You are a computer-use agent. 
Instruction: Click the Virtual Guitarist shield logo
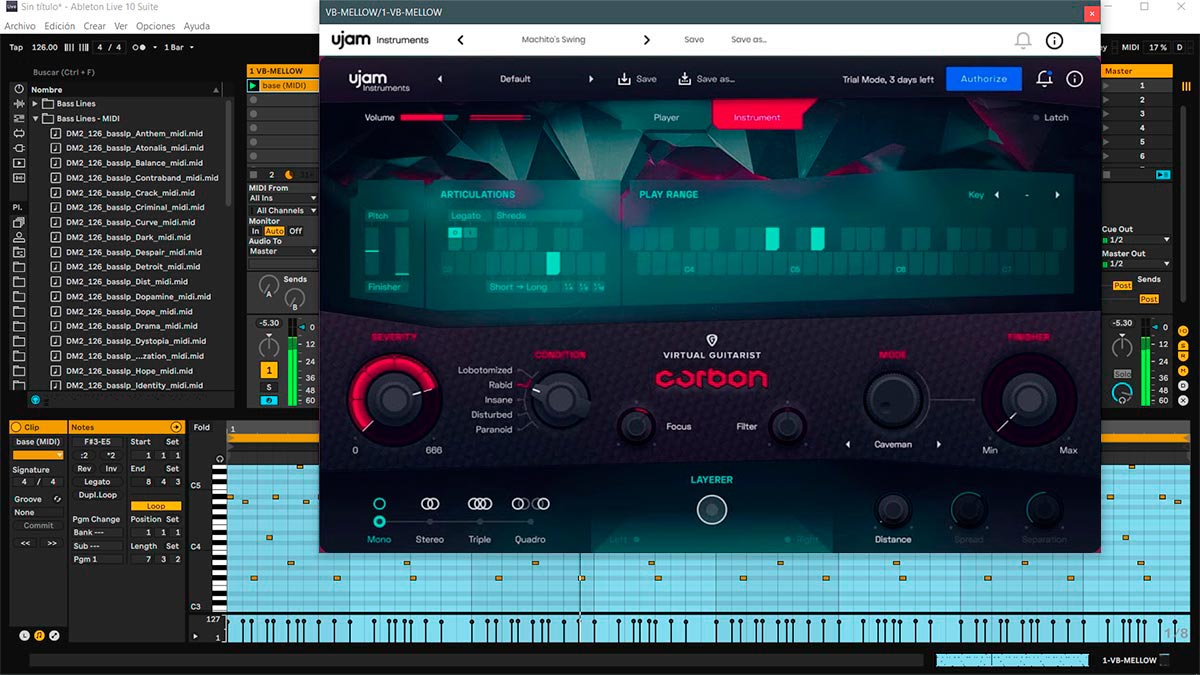click(712, 341)
